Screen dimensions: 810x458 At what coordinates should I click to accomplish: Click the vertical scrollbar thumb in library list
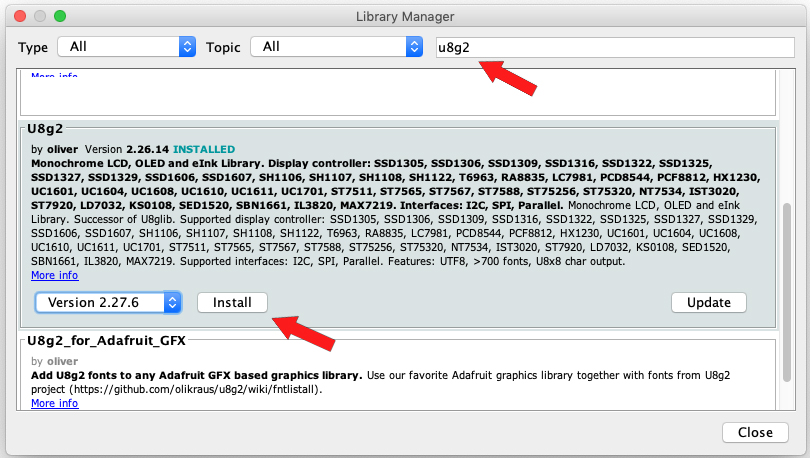click(787, 292)
